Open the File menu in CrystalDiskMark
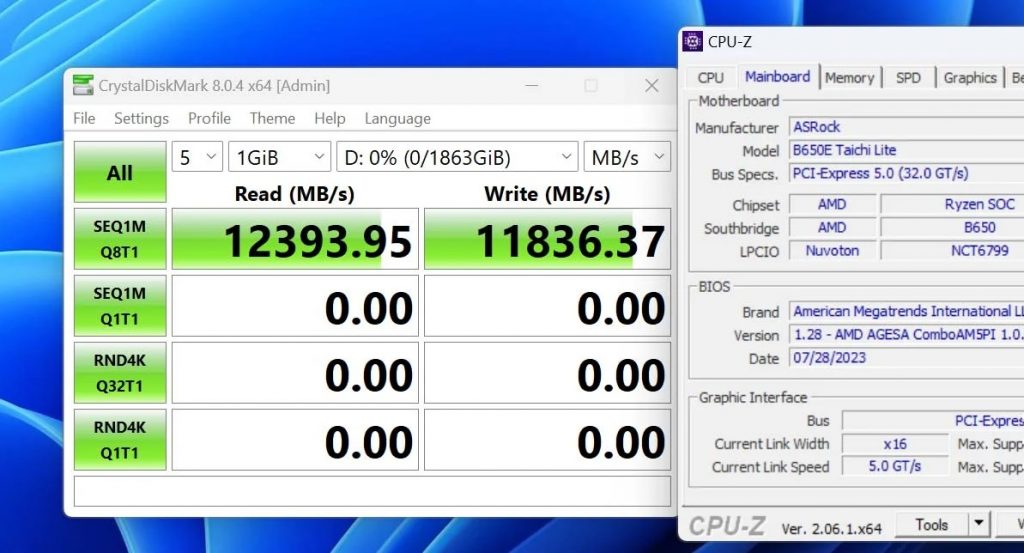Image resolution: width=1024 pixels, height=553 pixels. click(x=84, y=118)
